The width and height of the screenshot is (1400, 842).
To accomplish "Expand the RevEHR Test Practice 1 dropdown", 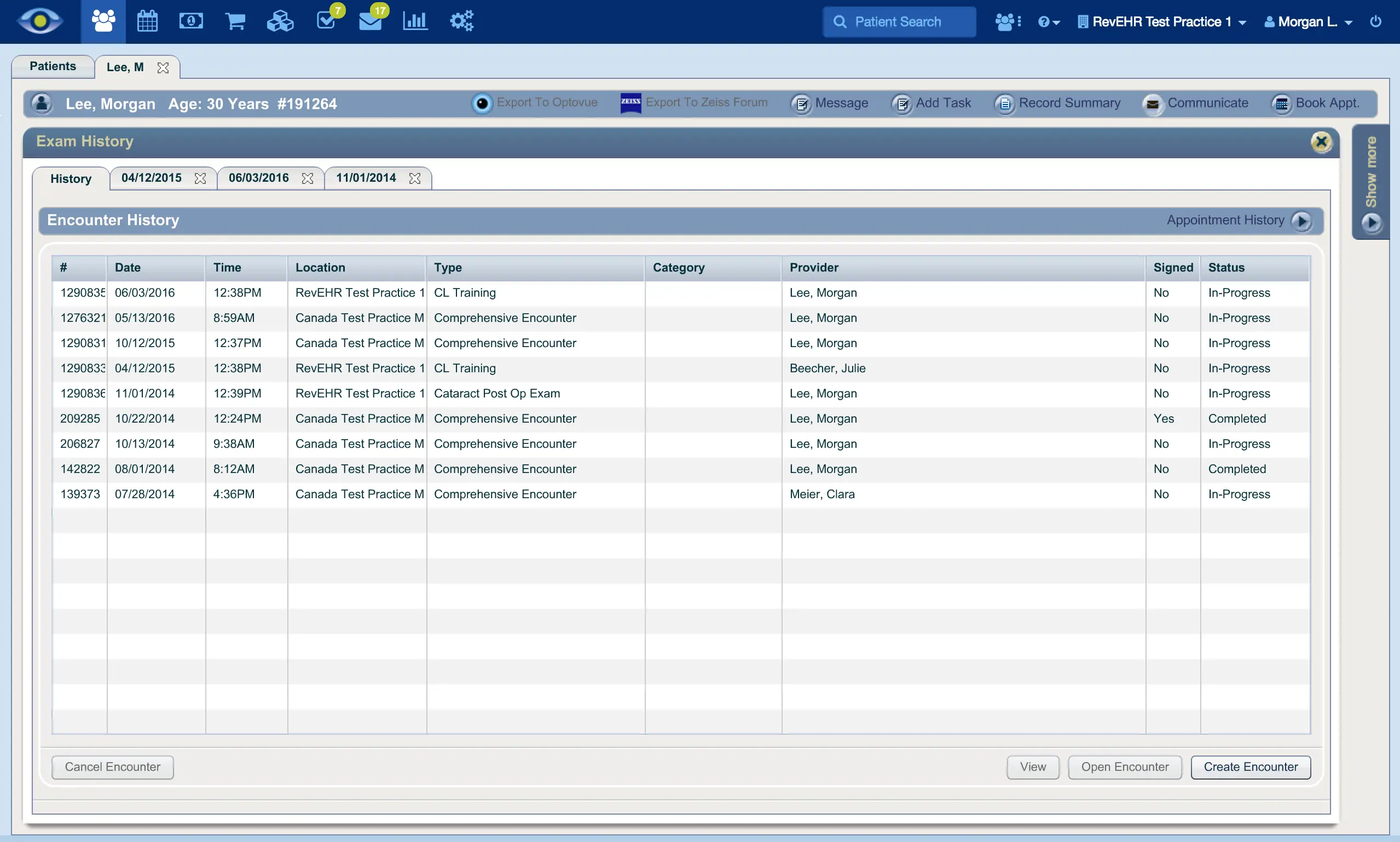I will (1242, 21).
